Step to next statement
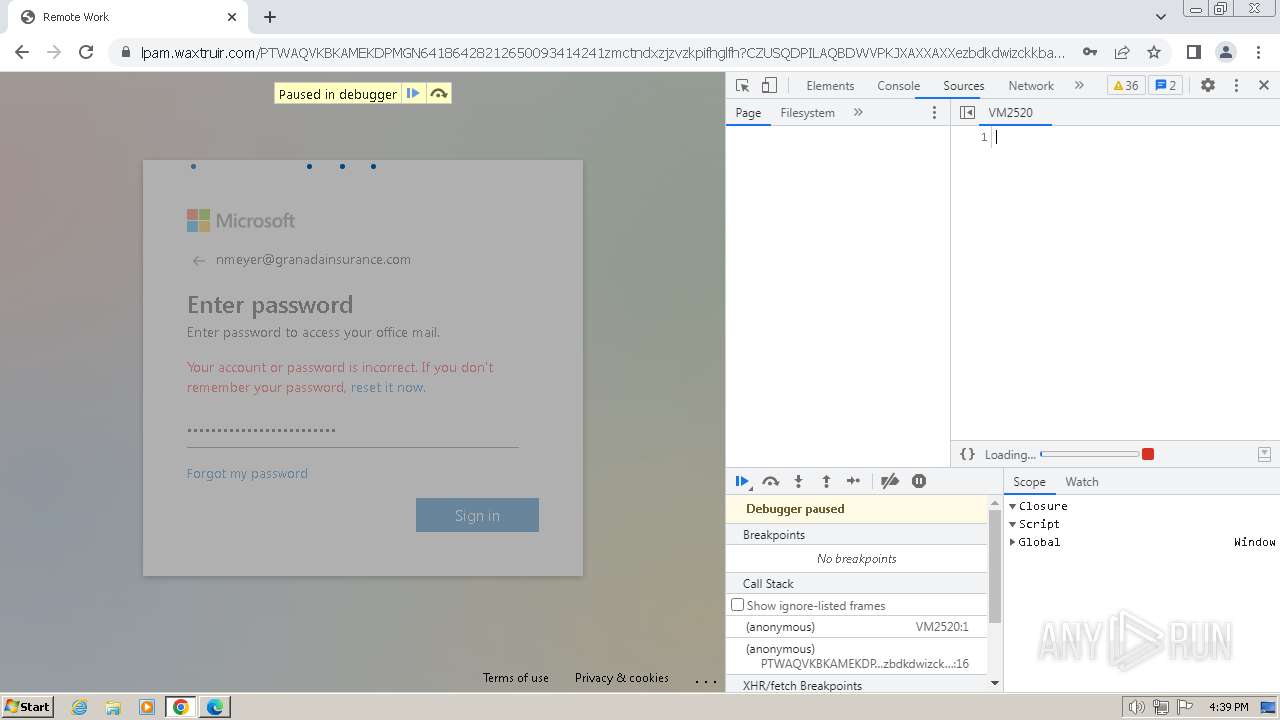 pyautogui.click(x=853, y=481)
